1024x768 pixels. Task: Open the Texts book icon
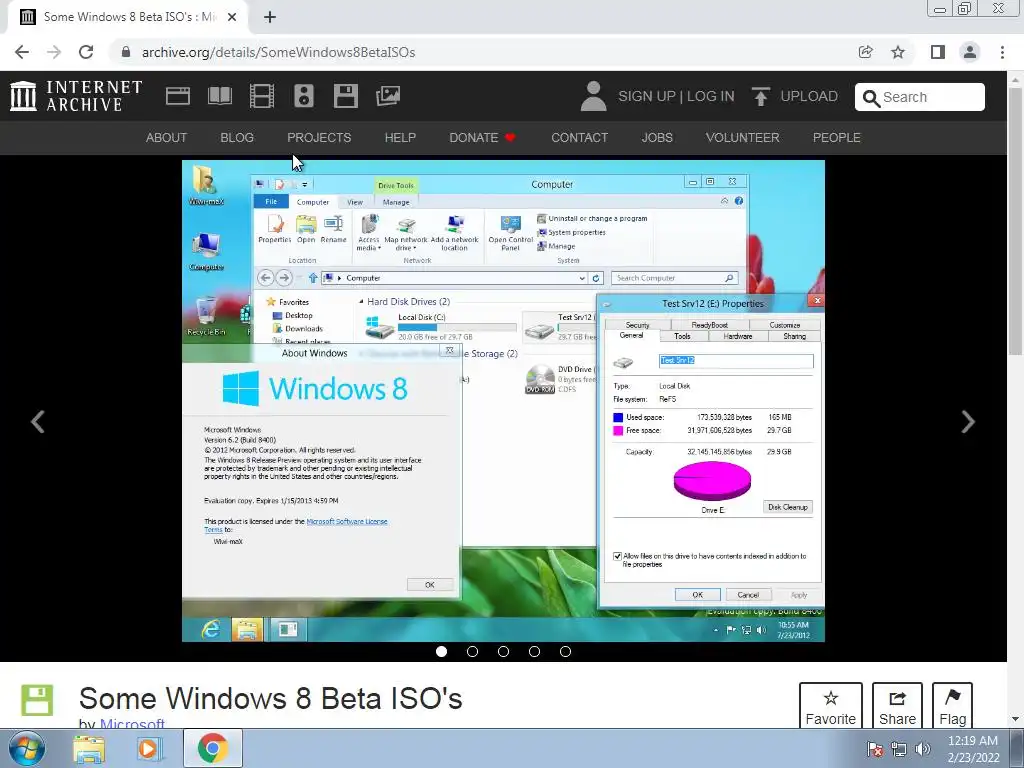coord(219,96)
